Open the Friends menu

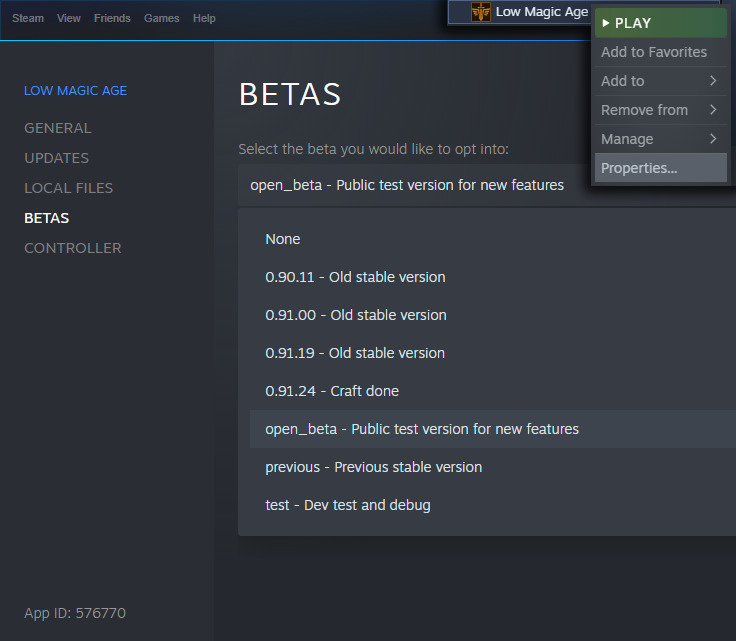112,18
